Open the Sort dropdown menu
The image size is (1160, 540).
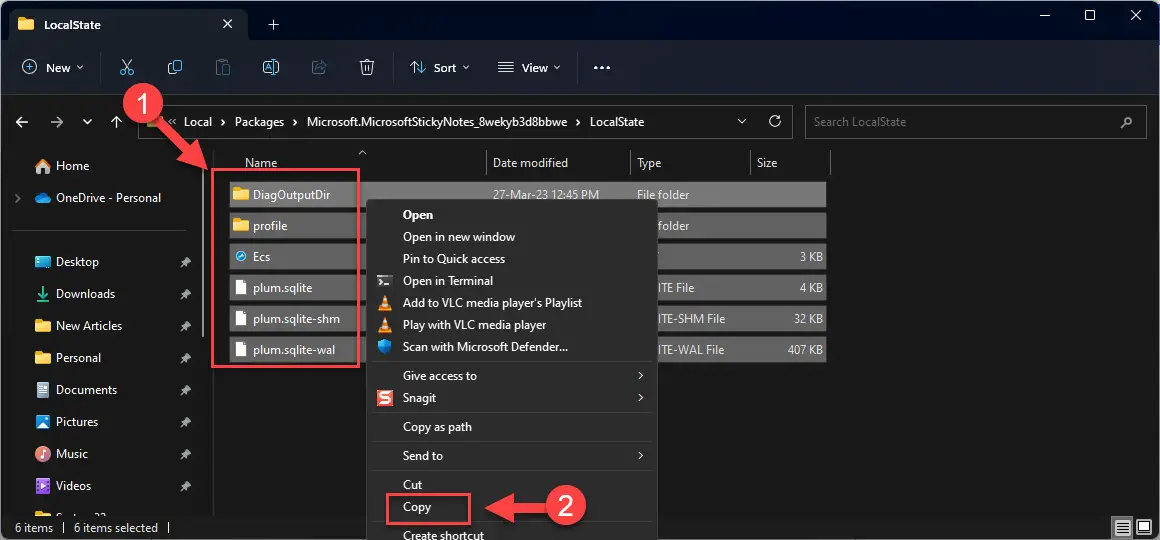(x=440, y=67)
